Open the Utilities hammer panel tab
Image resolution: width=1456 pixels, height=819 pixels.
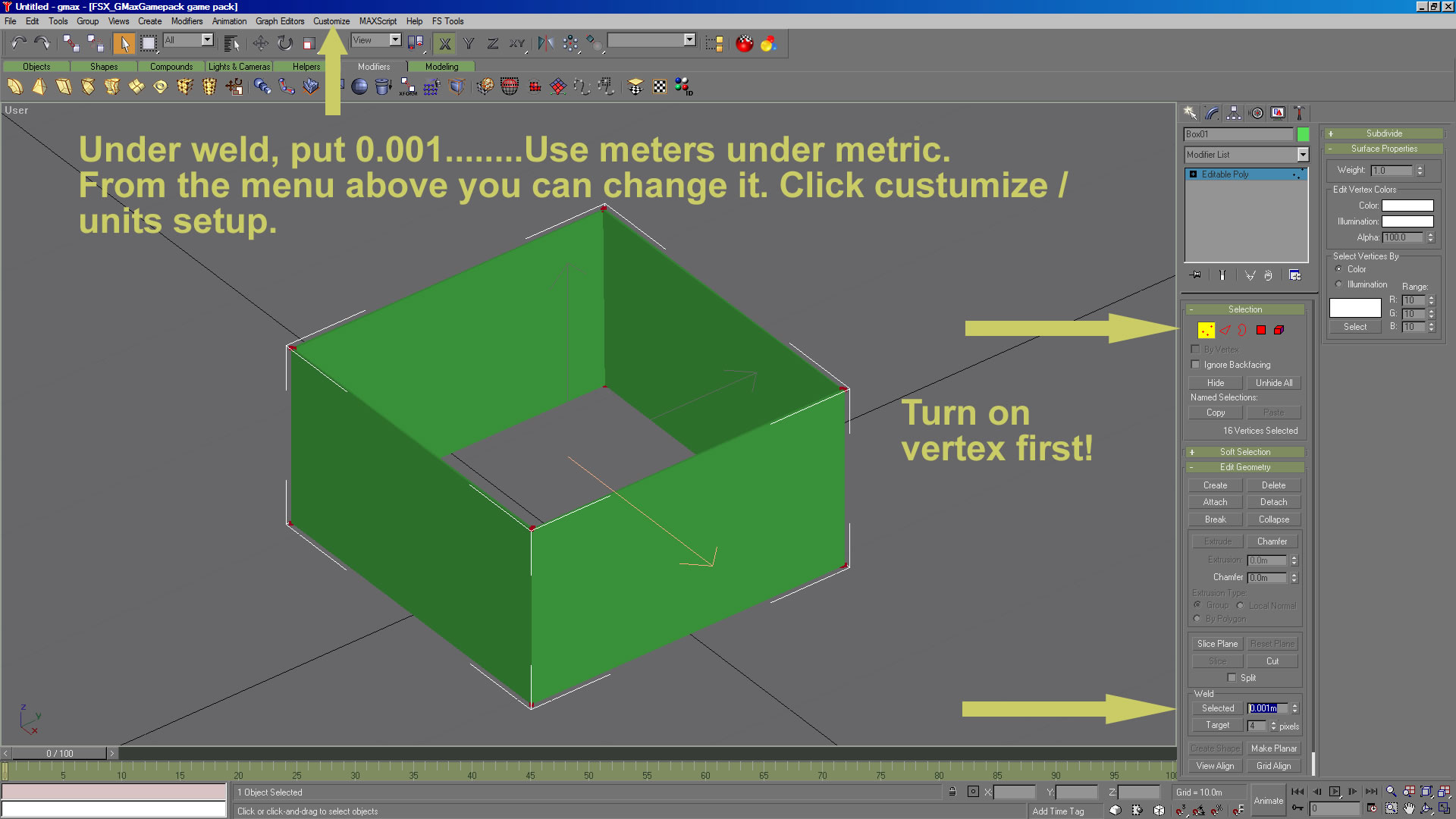[1298, 113]
